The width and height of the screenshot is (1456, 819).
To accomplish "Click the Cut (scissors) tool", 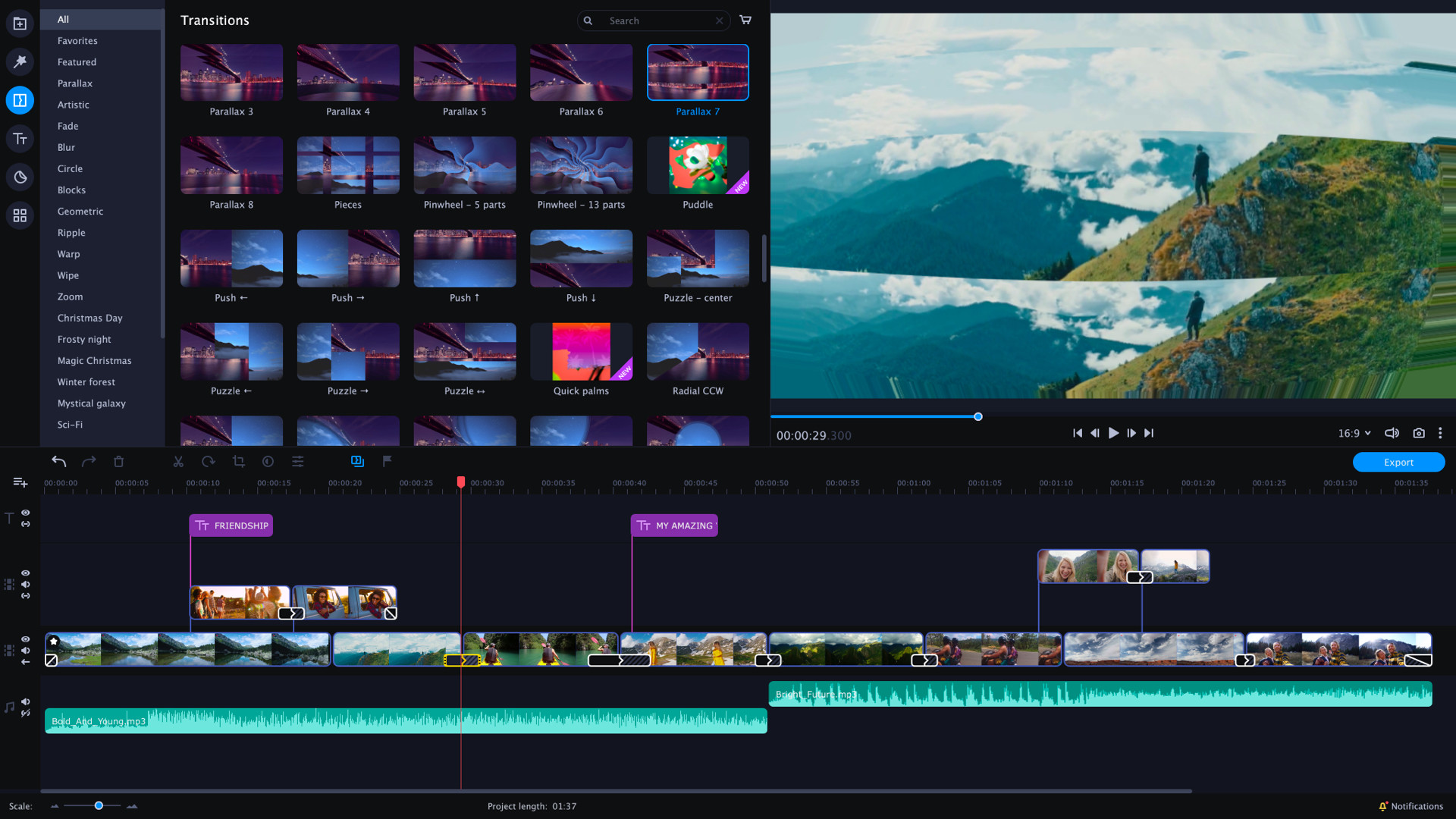I will 178,461.
